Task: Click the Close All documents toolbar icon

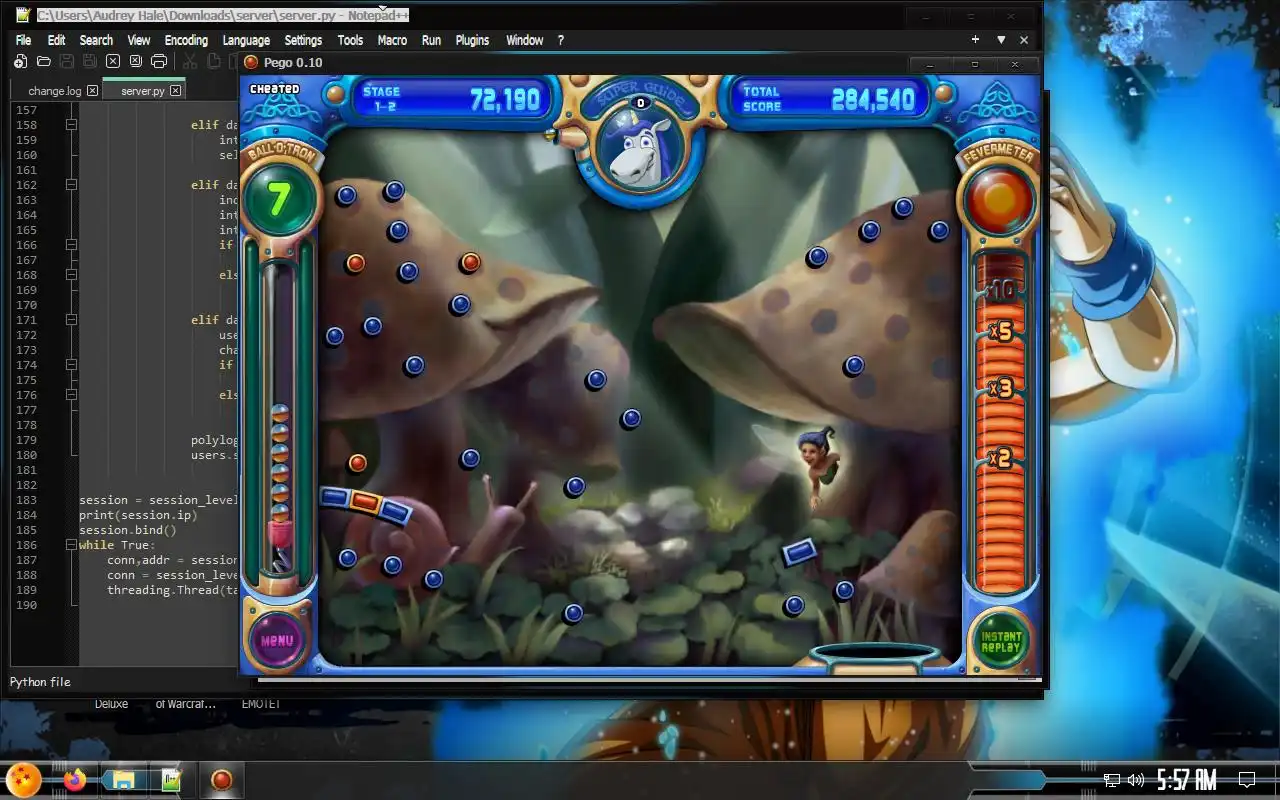Action: coord(136,61)
